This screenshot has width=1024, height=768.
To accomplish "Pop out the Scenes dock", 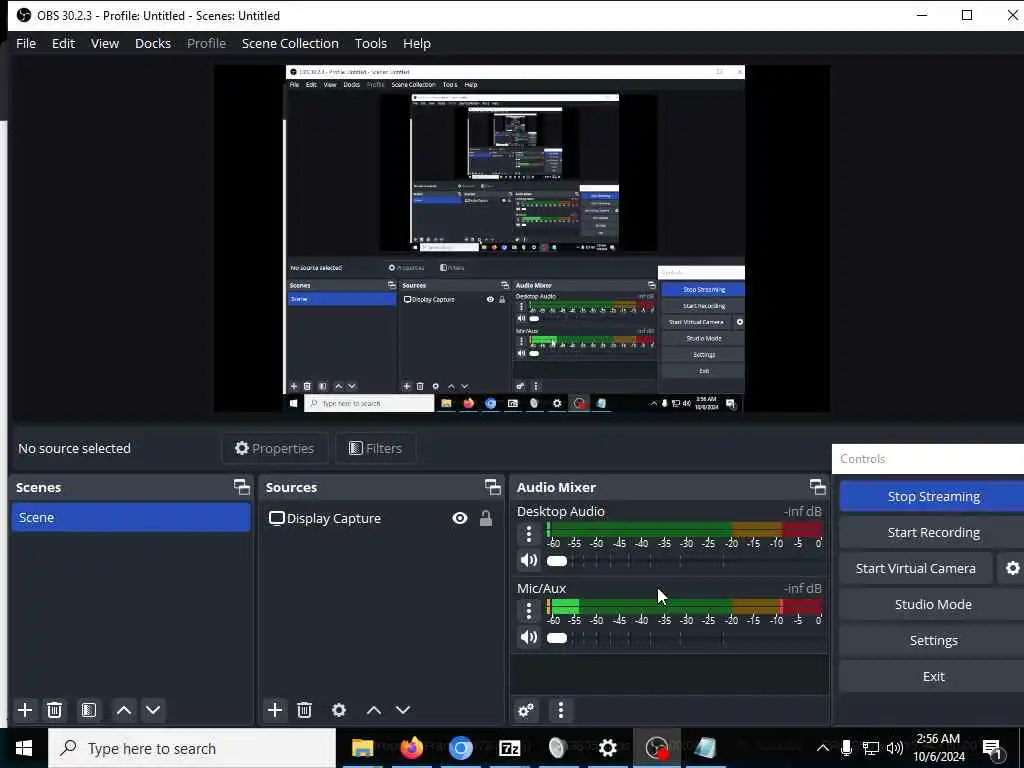I will coord(242,487).
